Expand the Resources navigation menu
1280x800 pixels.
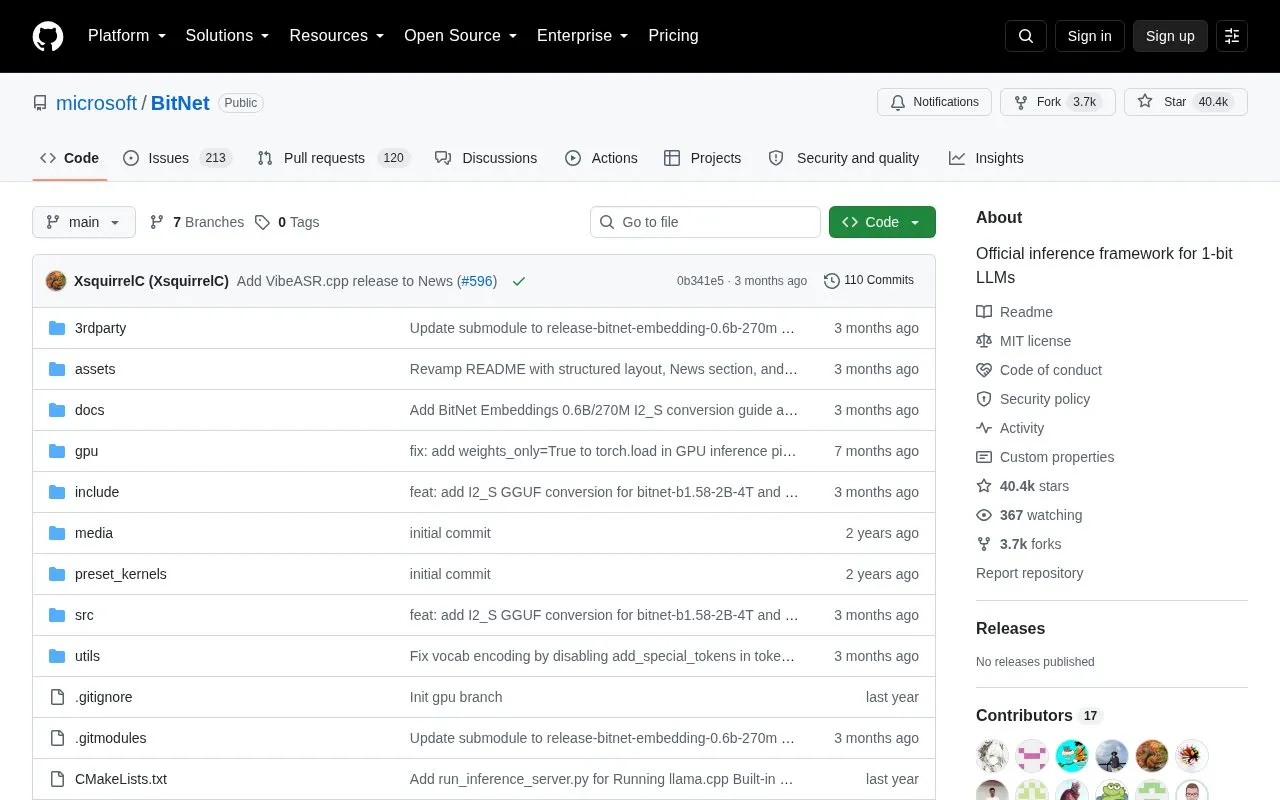tap(336, 36)
